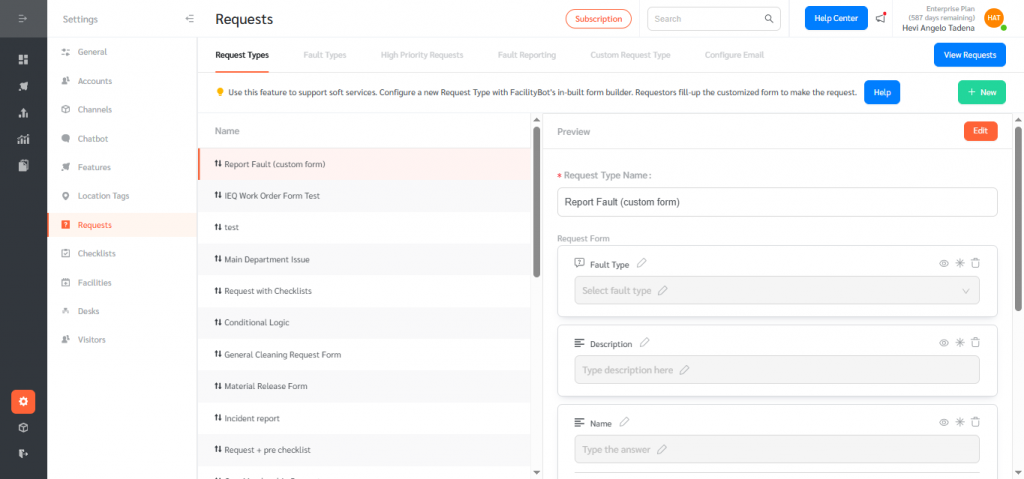
Task: Click the green New button
Action: [981, 92]
